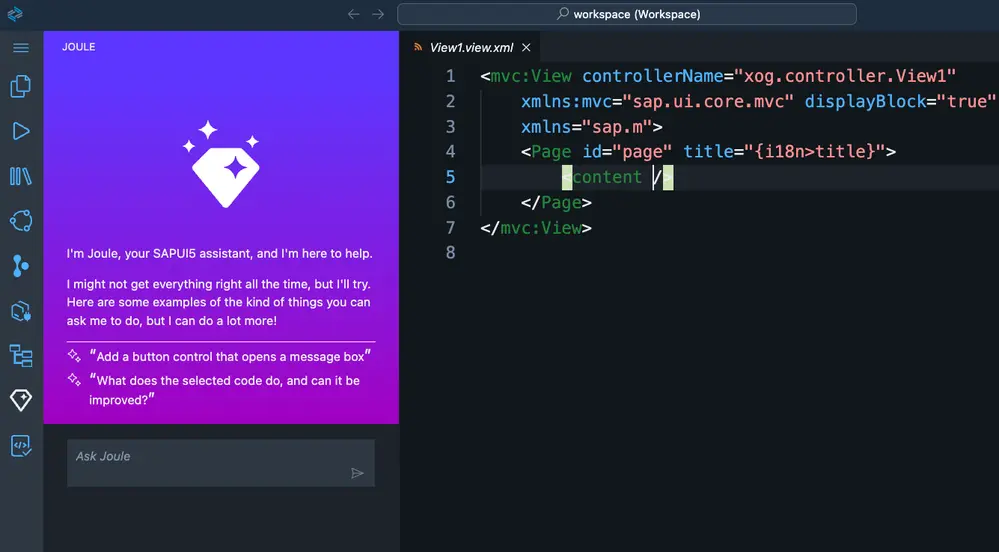This screenshot has width=999, height=552.
Task: Click the closing </mvc:View> tag
Action: pyautogui.click(x=536, y=228)
